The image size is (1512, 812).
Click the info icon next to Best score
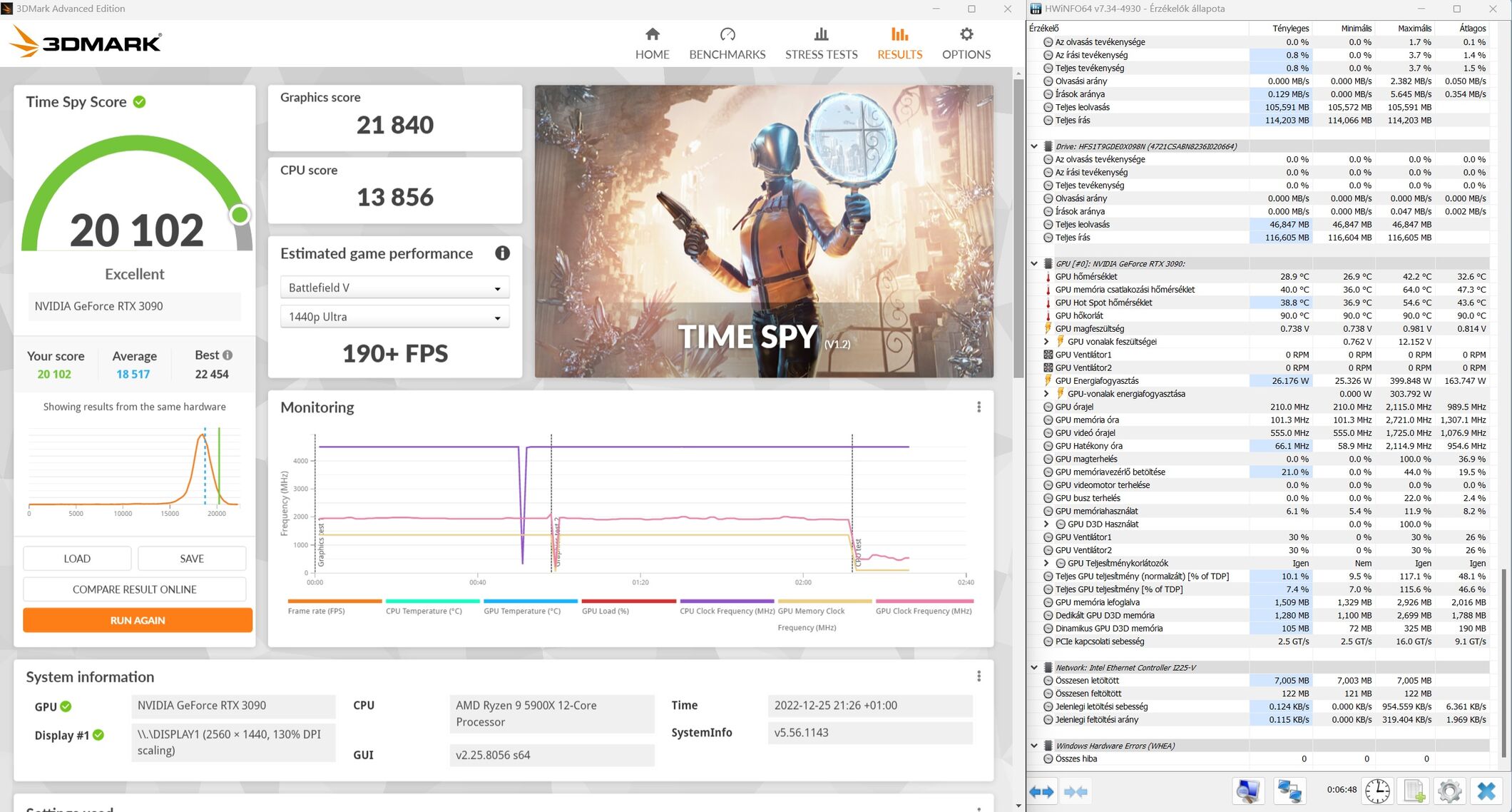(x=228, y=355)
